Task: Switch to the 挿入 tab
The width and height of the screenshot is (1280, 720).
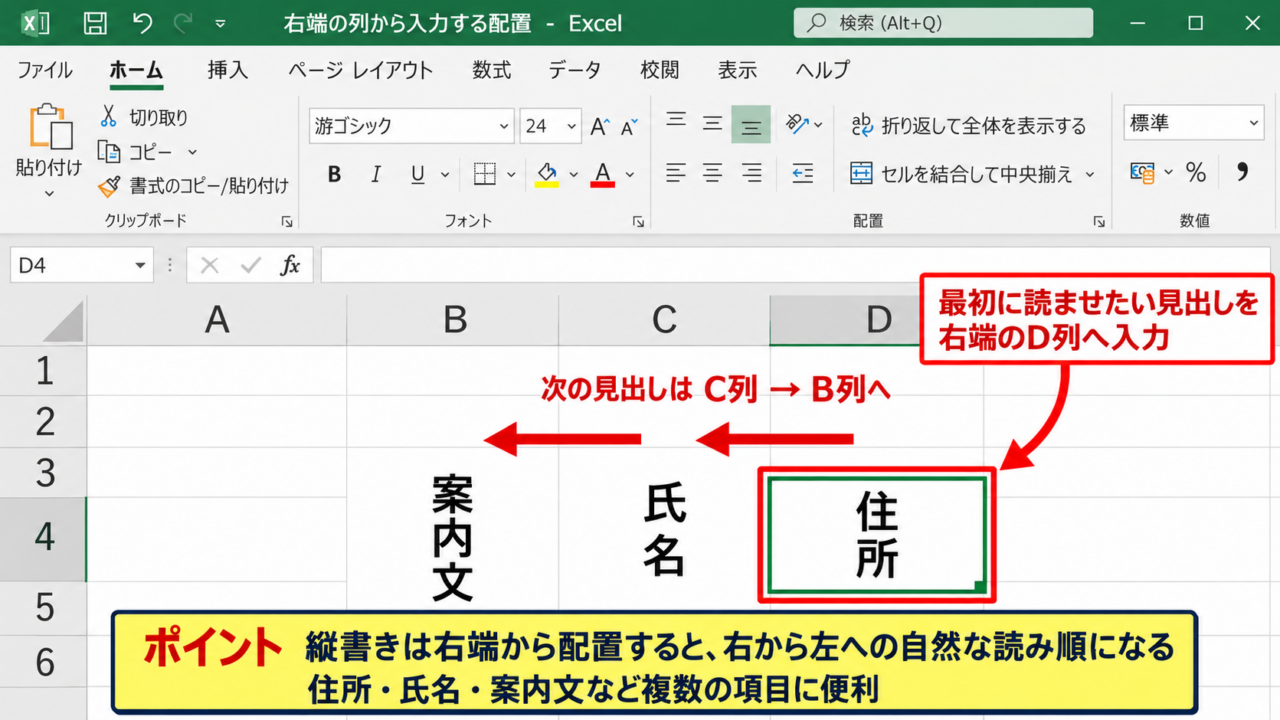Action: [x=228, y=70]
